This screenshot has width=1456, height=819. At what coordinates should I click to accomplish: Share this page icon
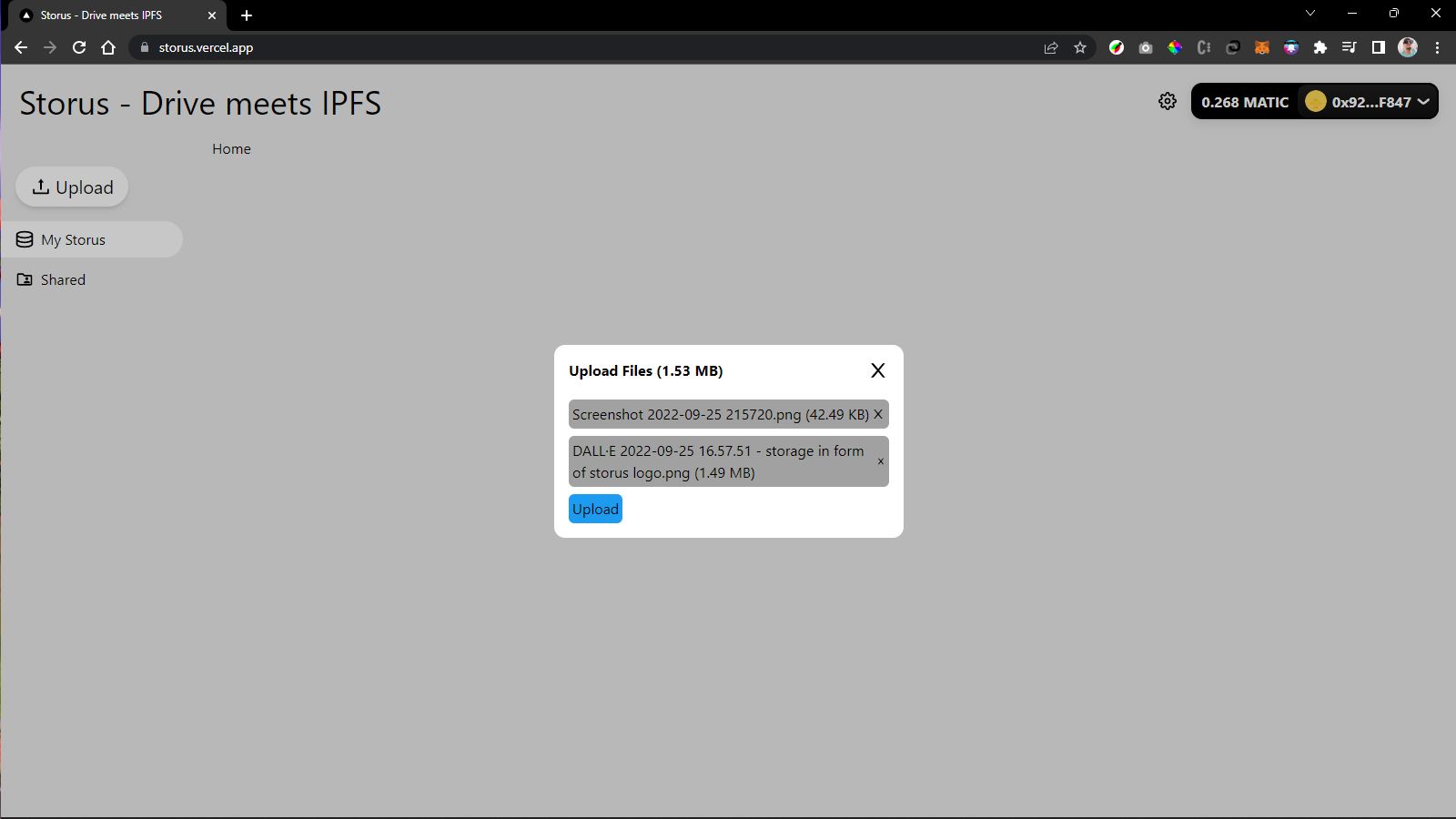(1051, 47)
